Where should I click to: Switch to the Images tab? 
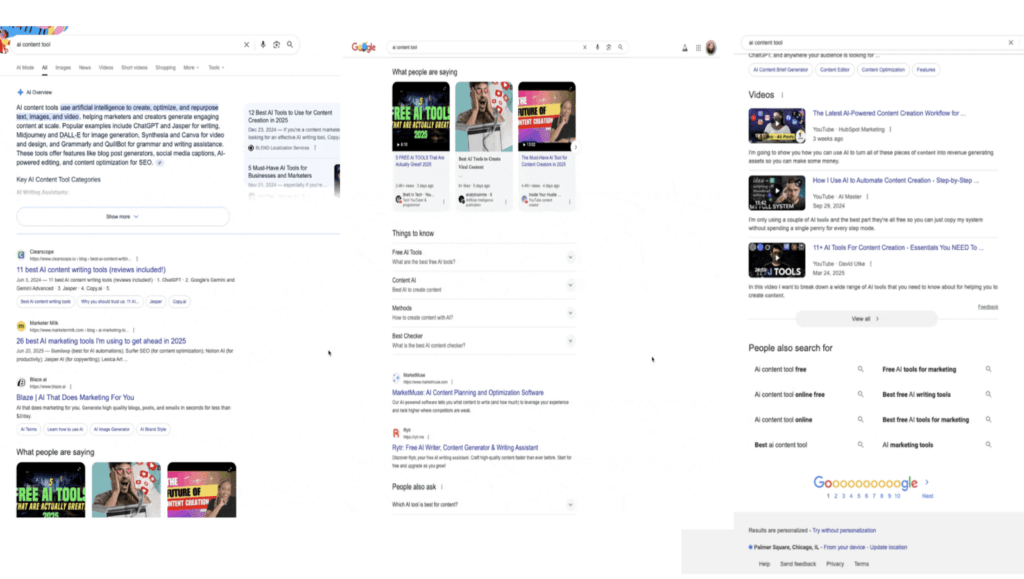pyautogui.click(x=63, y=68)
